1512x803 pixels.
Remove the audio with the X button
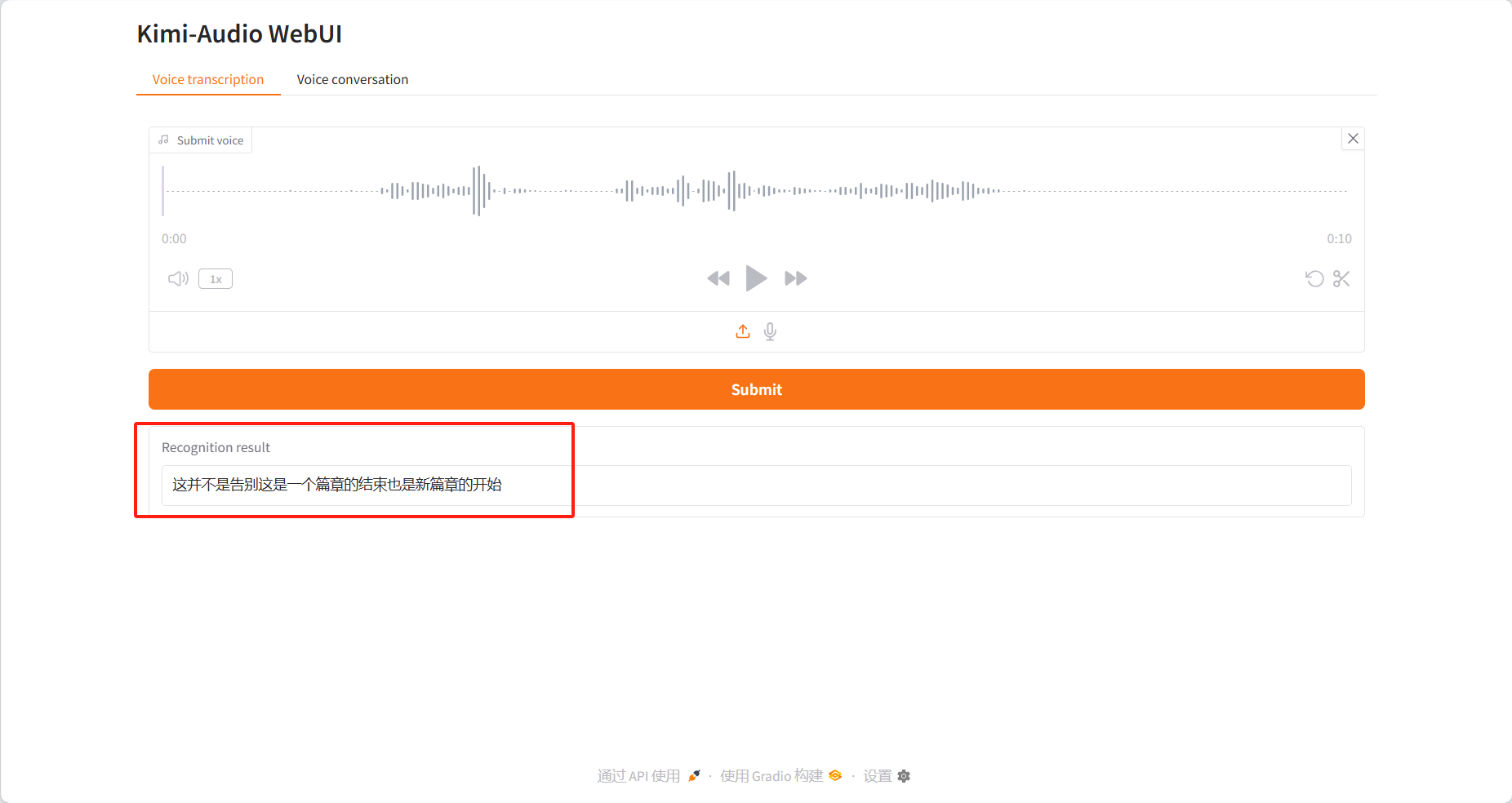(1353, 139)
